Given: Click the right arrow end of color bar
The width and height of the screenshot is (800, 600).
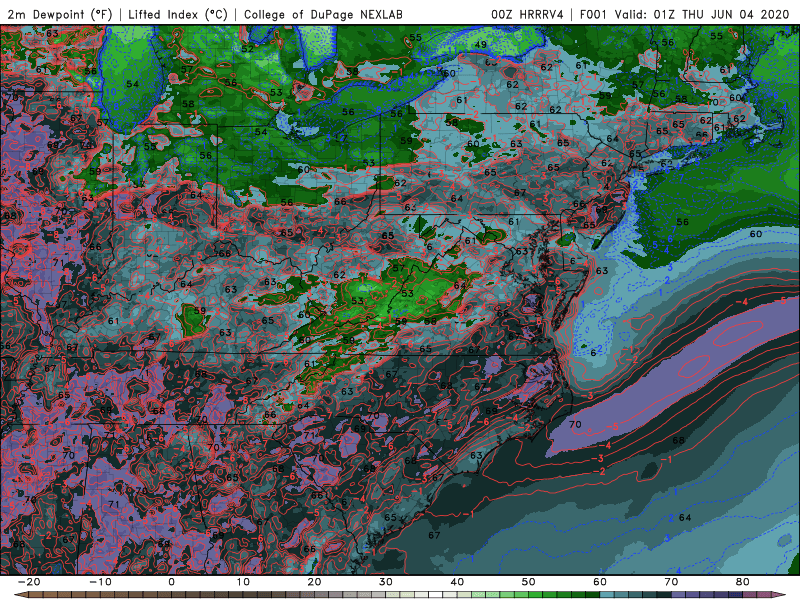Looking at the screenshot, I should [x=779, y=594].
